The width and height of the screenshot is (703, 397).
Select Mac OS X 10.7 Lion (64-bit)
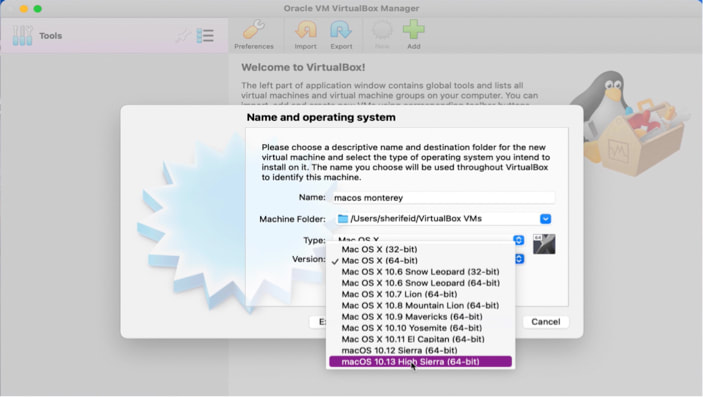[421, 294]
